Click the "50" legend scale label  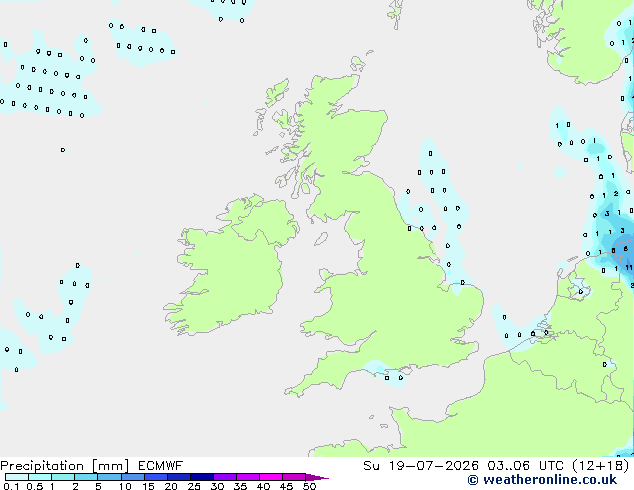pos(309,486)
